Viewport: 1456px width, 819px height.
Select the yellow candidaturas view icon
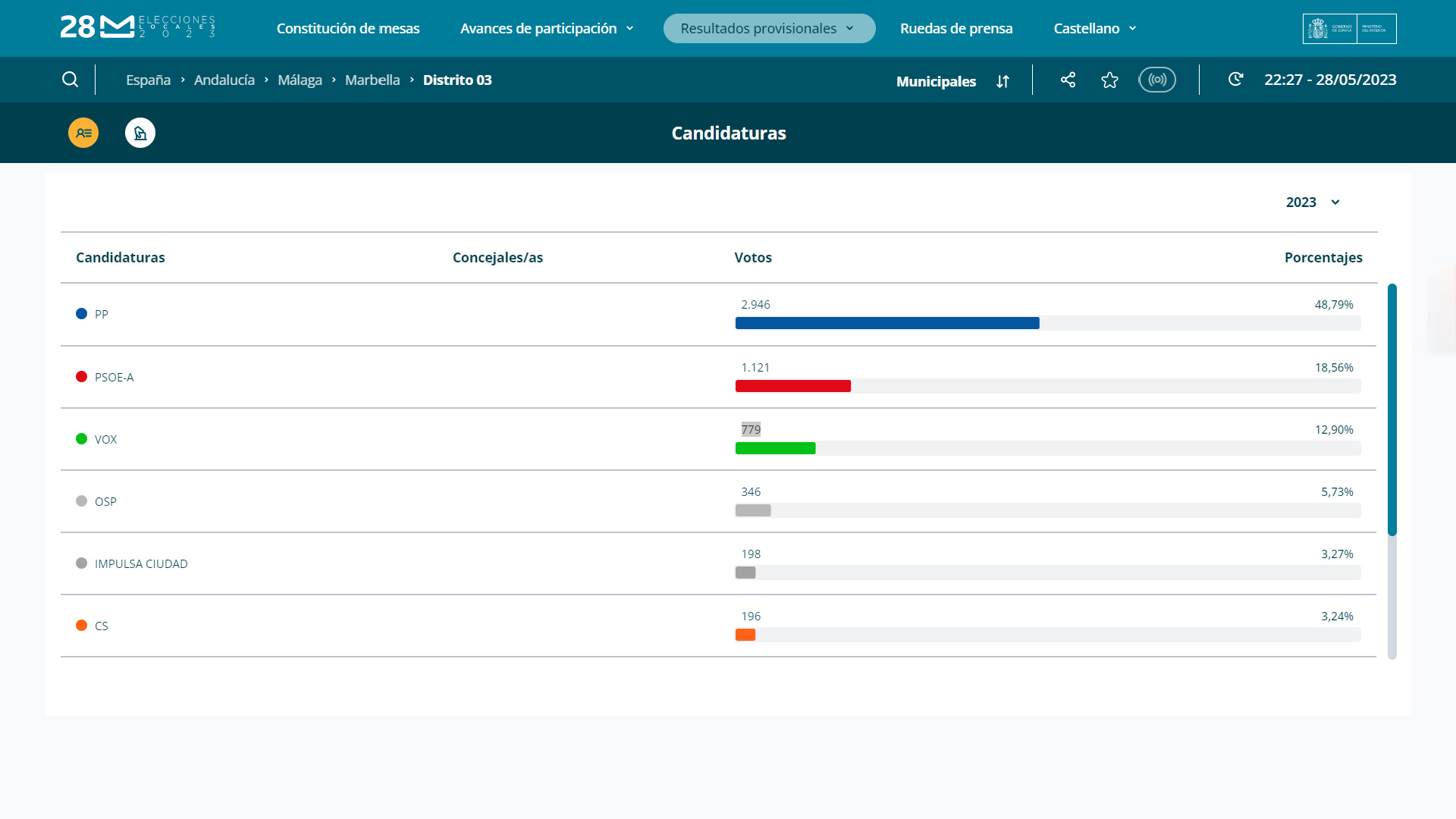[83, 133]
